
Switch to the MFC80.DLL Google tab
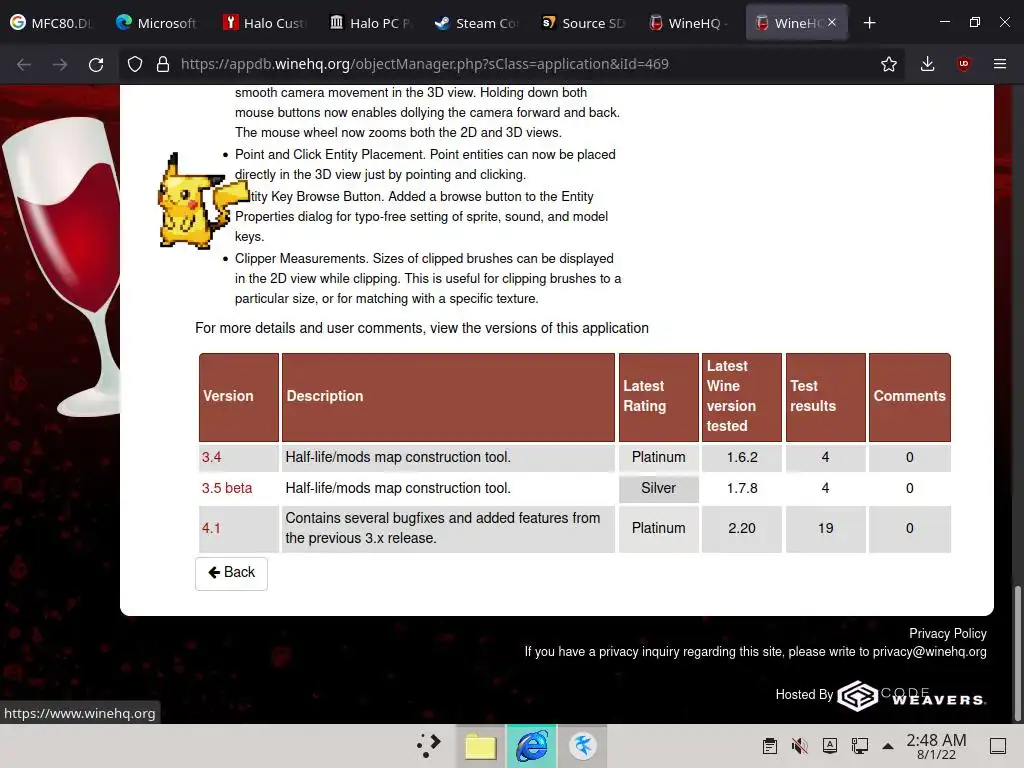52,23
